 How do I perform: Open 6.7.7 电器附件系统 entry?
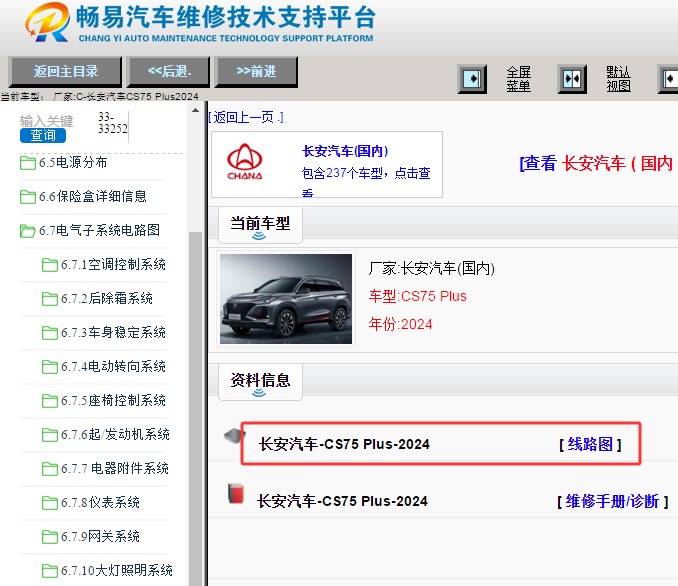(x=115, y=468)
